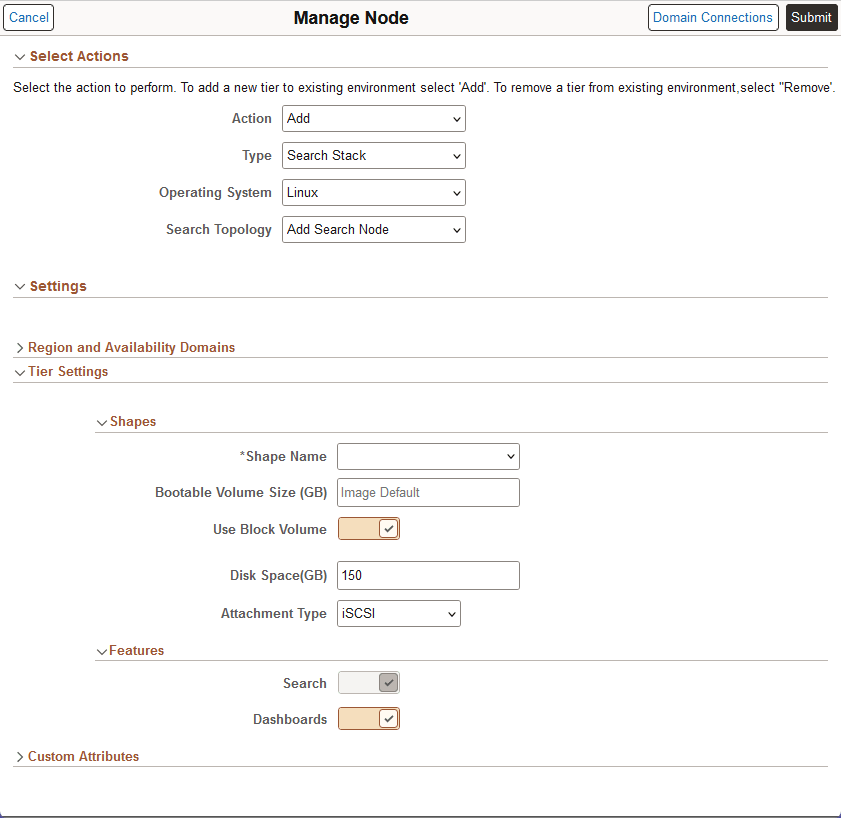Image resolution: width=841 pixels, height=818 pixels.
Task: Collapse the Settings section
Action: [20, 286]
